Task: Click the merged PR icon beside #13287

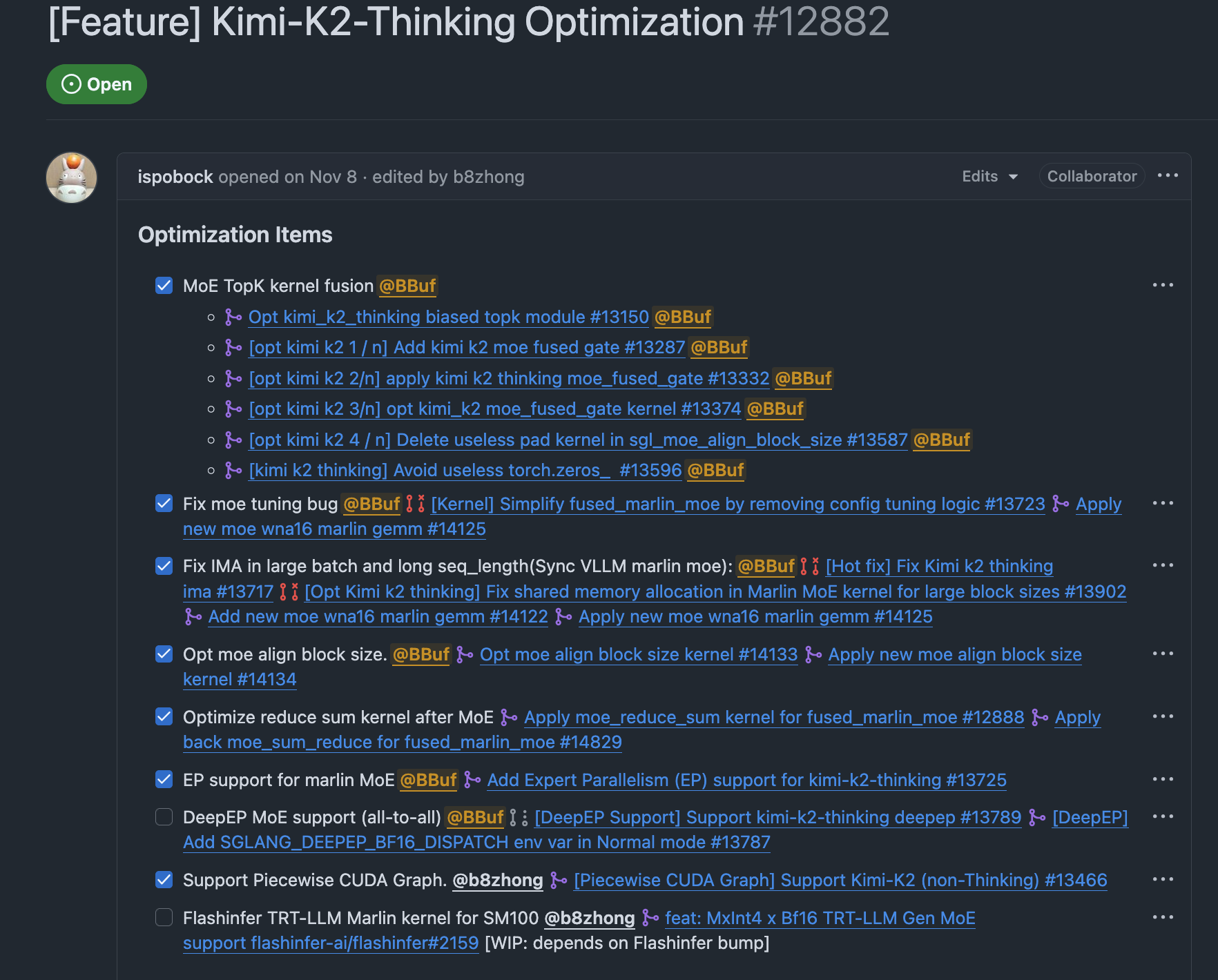Action: 233,347
